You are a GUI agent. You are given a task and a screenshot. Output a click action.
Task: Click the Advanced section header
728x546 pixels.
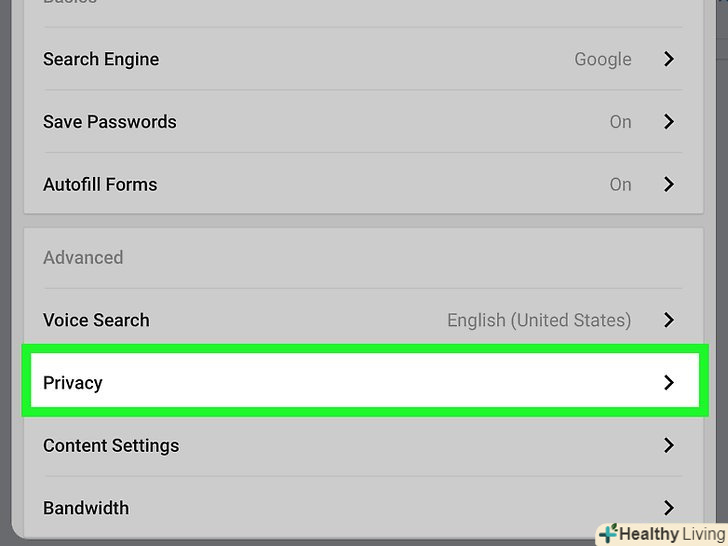83,258
